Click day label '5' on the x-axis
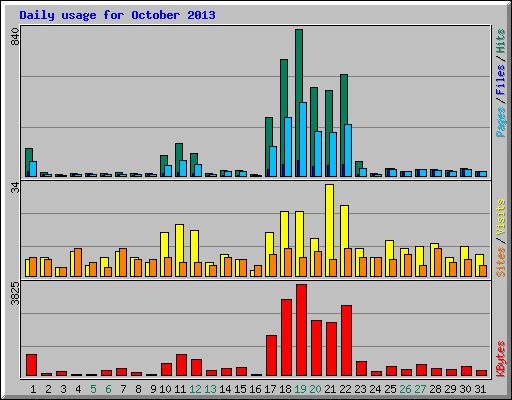Viewport: 512px width, 400px height. tap(93, 389)
